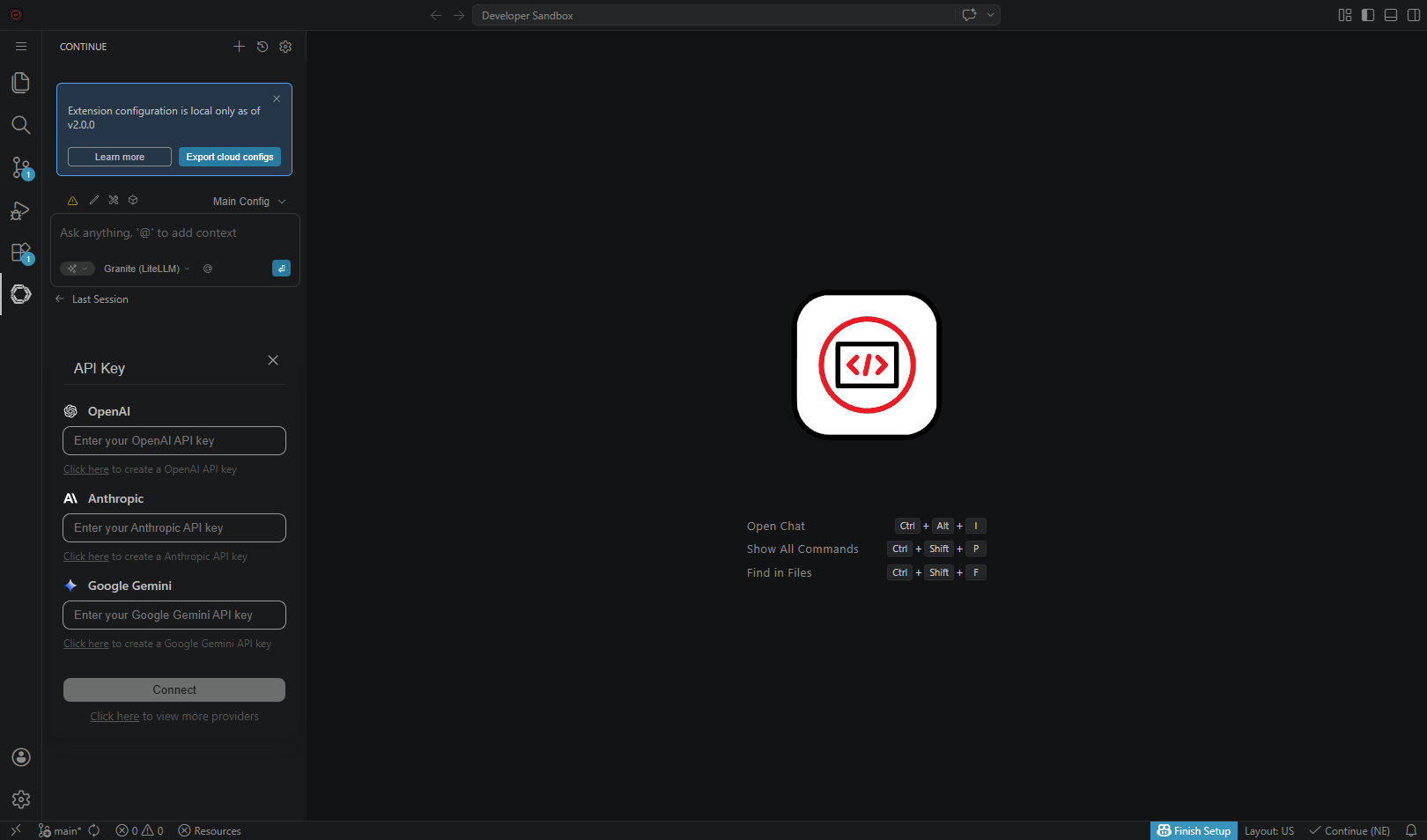Open remote window indicator in status bar

(15, 830)
